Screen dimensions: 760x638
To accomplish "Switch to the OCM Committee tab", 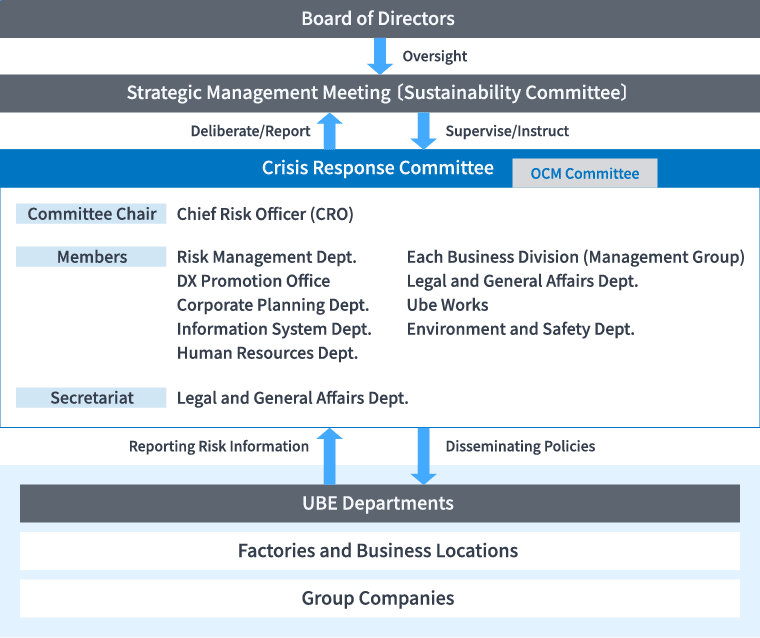I will pyautogui.click(x=585, y=173).
